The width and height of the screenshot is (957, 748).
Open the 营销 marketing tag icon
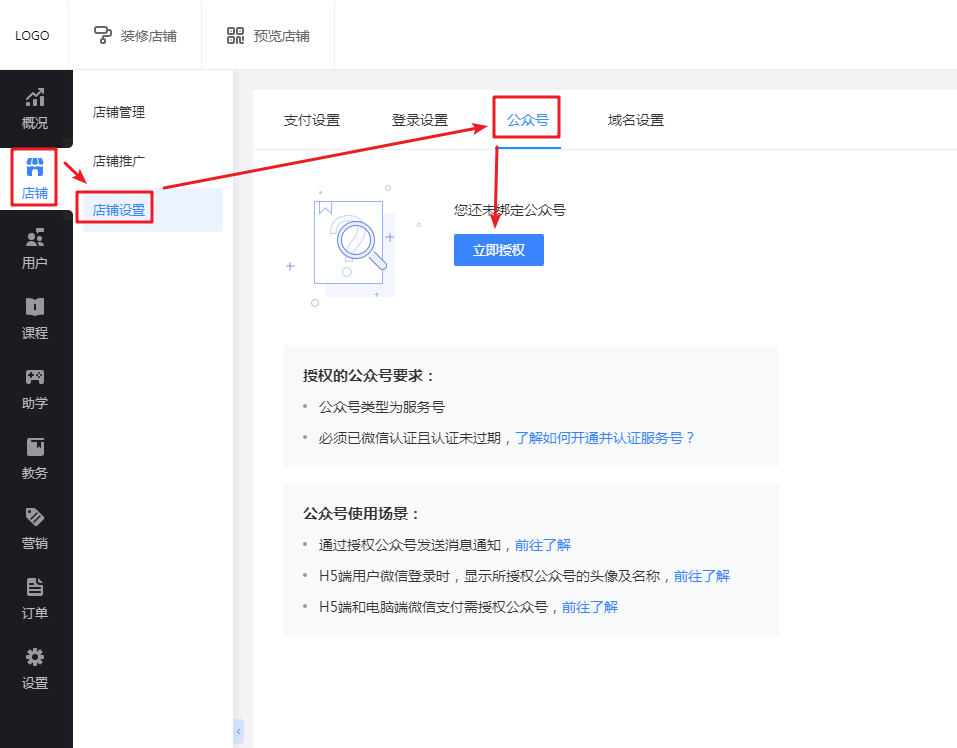click(35, 517)
